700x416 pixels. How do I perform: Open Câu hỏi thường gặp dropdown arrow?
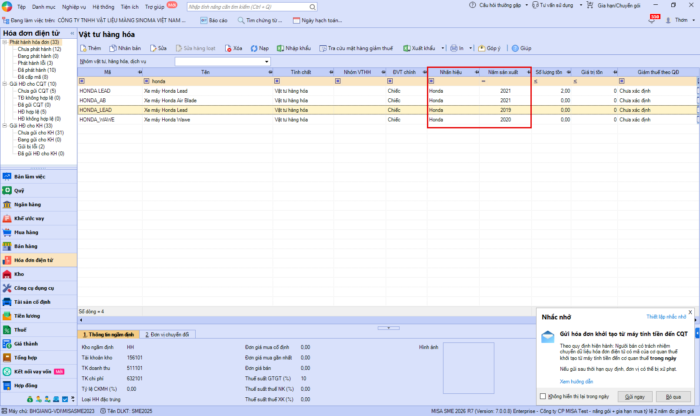tap(526, 5)
